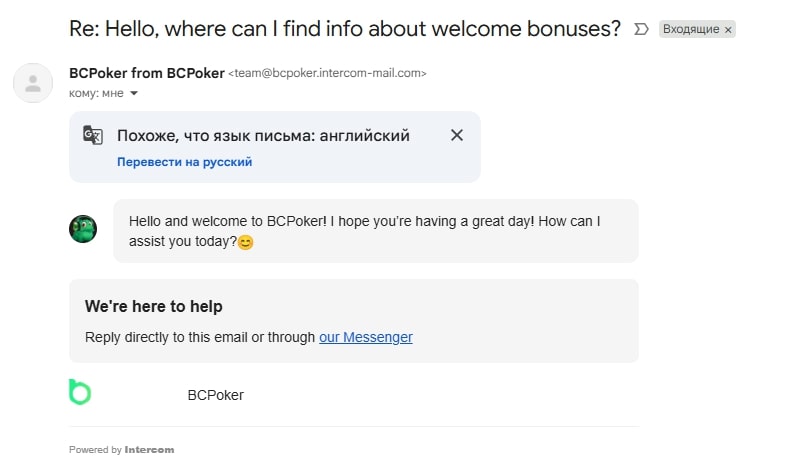
Task: Click the detected language text in the banner
Action: (263, 136)
